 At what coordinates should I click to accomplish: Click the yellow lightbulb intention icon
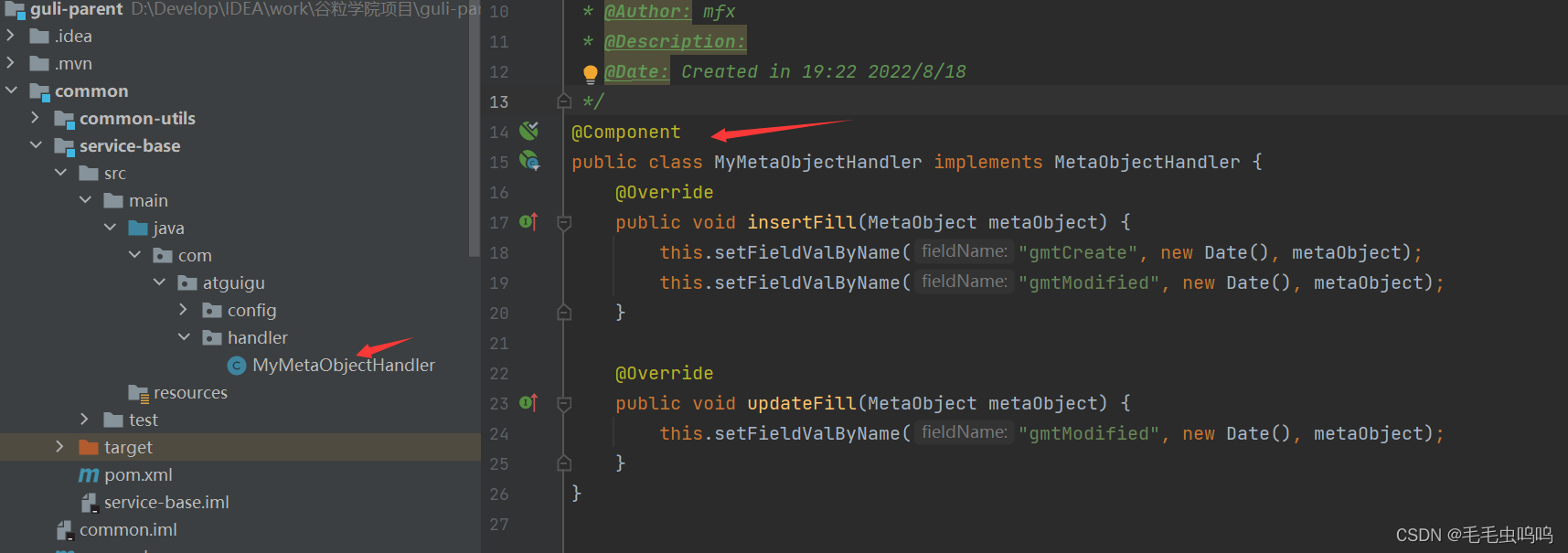591,73
